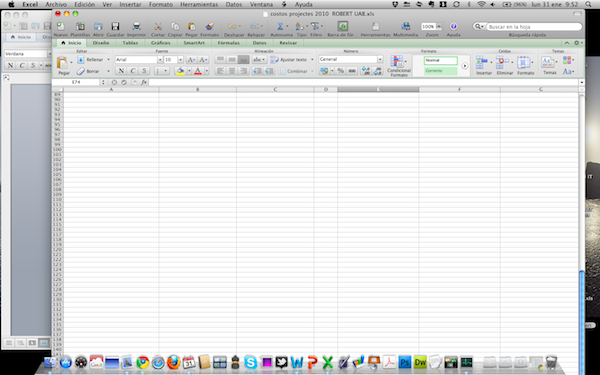Click the Cortar scissors icon
Screen dimensions: 600x375
coord(158,26)
